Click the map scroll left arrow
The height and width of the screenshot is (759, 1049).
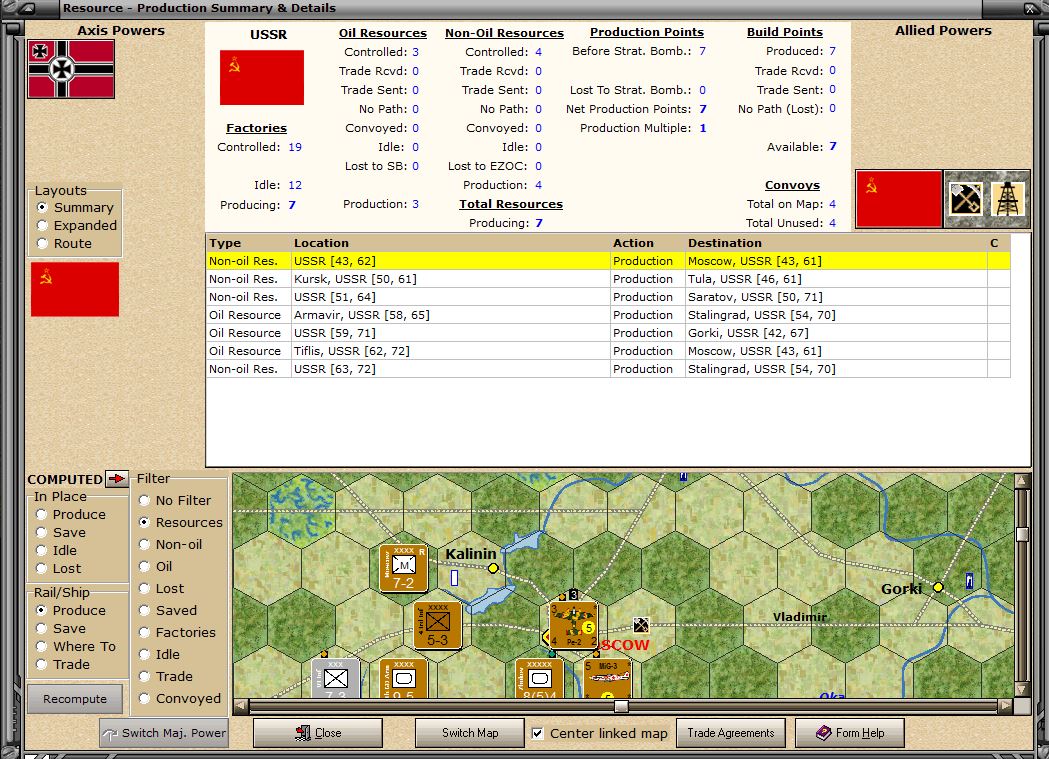point(241,706)
